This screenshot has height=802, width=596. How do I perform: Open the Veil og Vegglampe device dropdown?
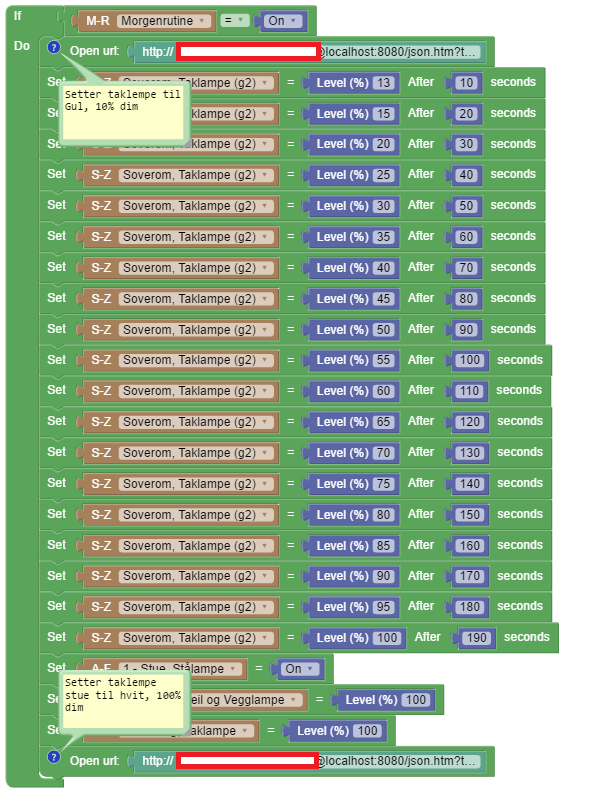coord(243,700)
